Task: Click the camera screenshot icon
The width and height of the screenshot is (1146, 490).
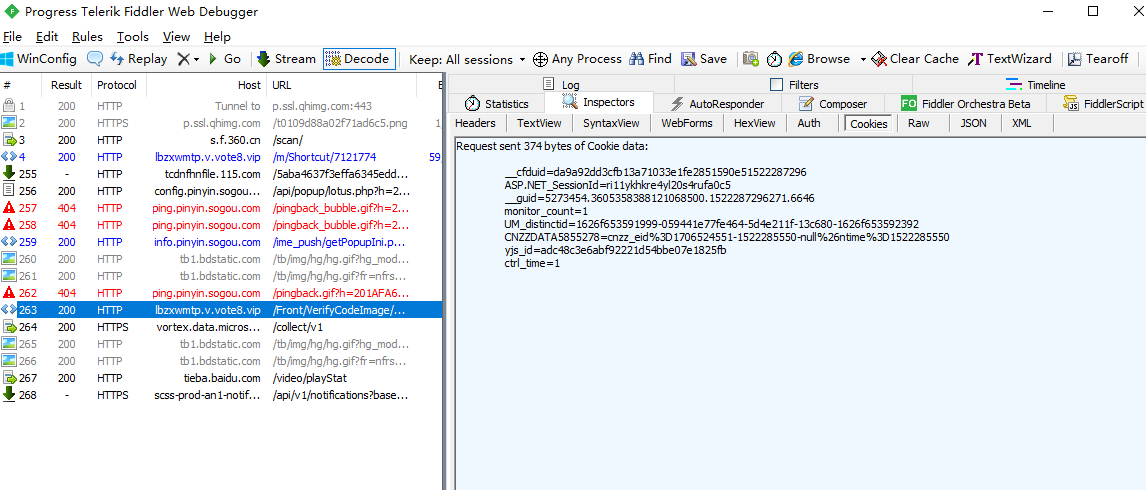Action: coord(751,59)
